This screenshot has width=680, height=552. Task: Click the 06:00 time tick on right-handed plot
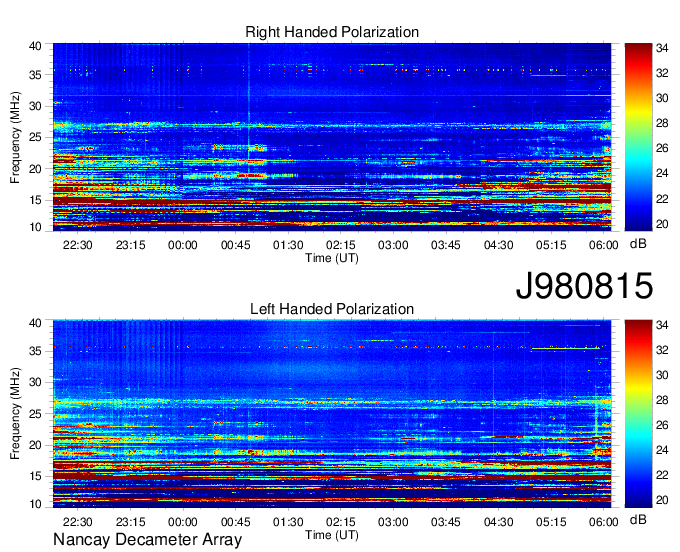[x=603, y=245]
